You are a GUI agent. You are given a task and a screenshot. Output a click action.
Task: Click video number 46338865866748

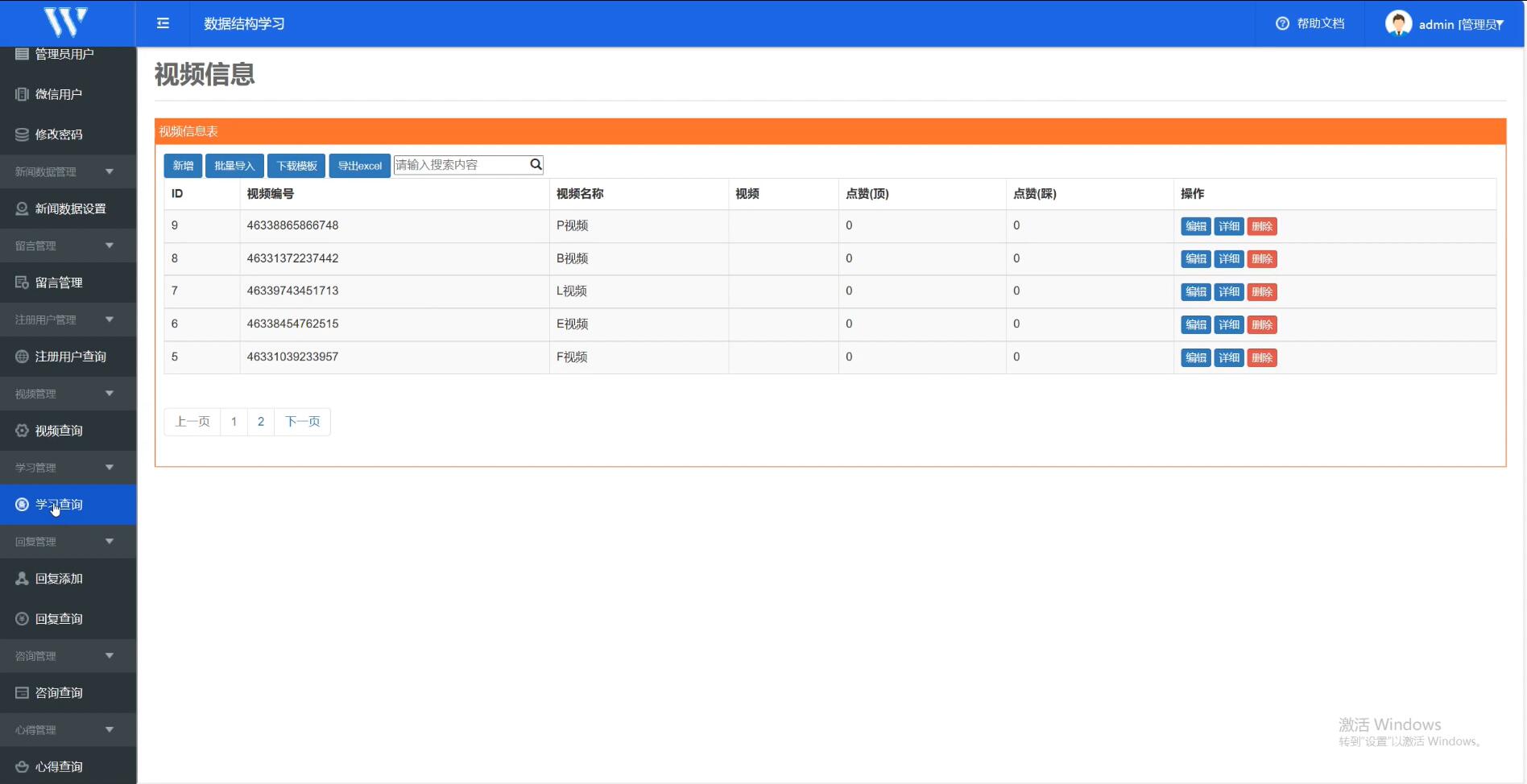[x=292, y=225]
